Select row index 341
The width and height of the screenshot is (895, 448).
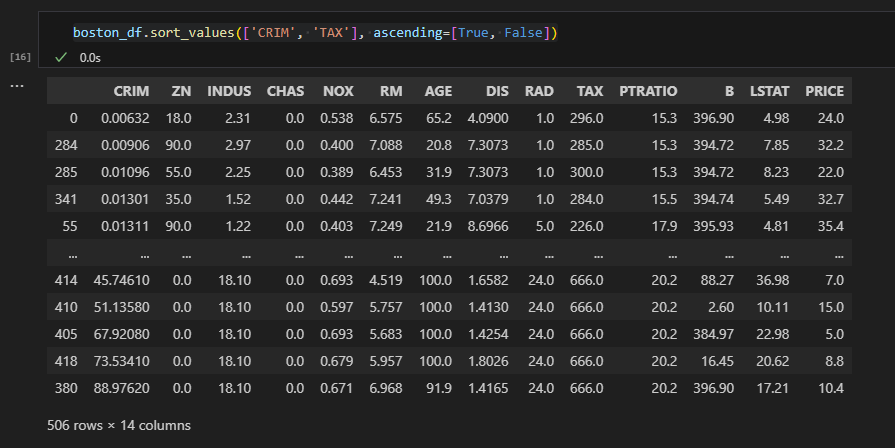[x=66, y=199]
